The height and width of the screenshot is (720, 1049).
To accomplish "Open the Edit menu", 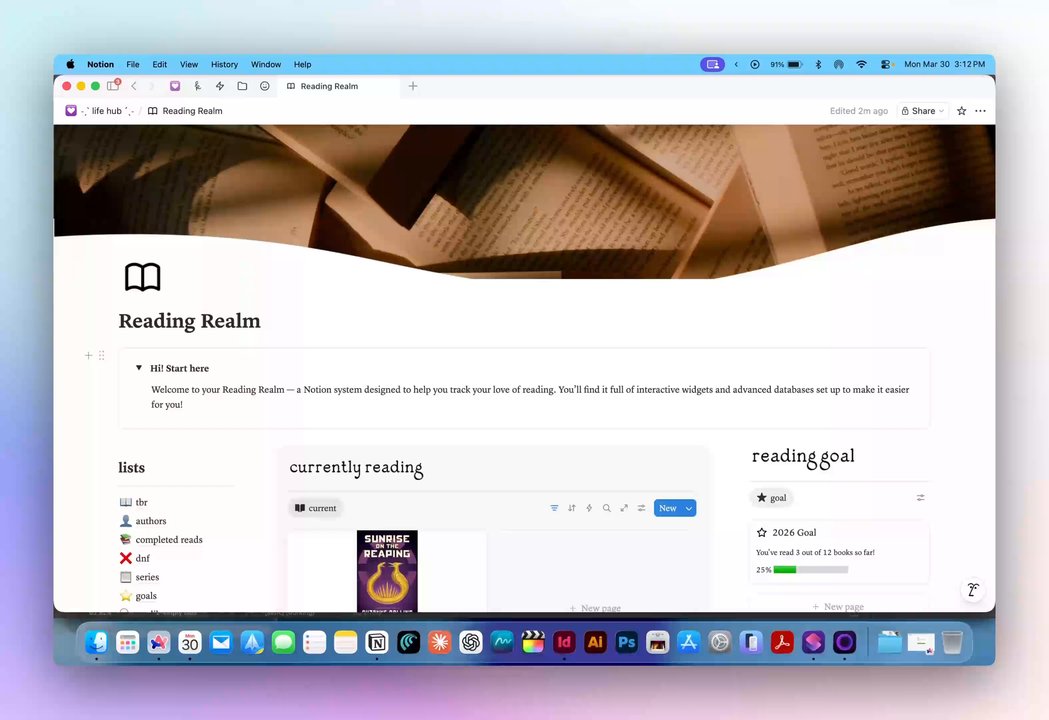I will coord(160,64).
